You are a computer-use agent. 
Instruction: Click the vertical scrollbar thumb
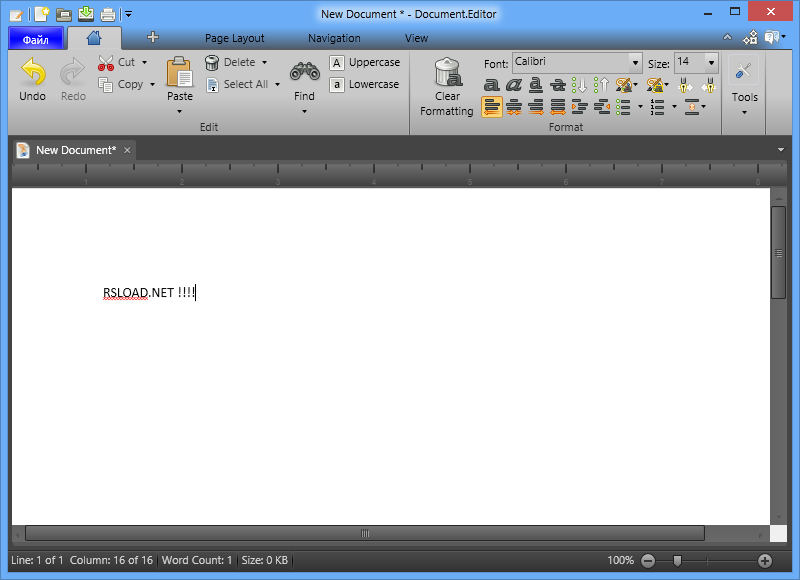(779, 253)
